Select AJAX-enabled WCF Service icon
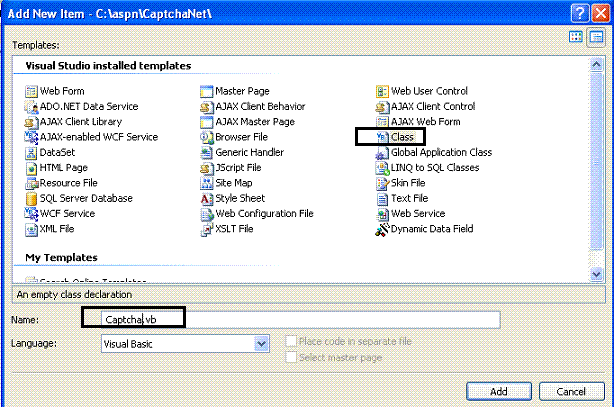 point(31,137)
